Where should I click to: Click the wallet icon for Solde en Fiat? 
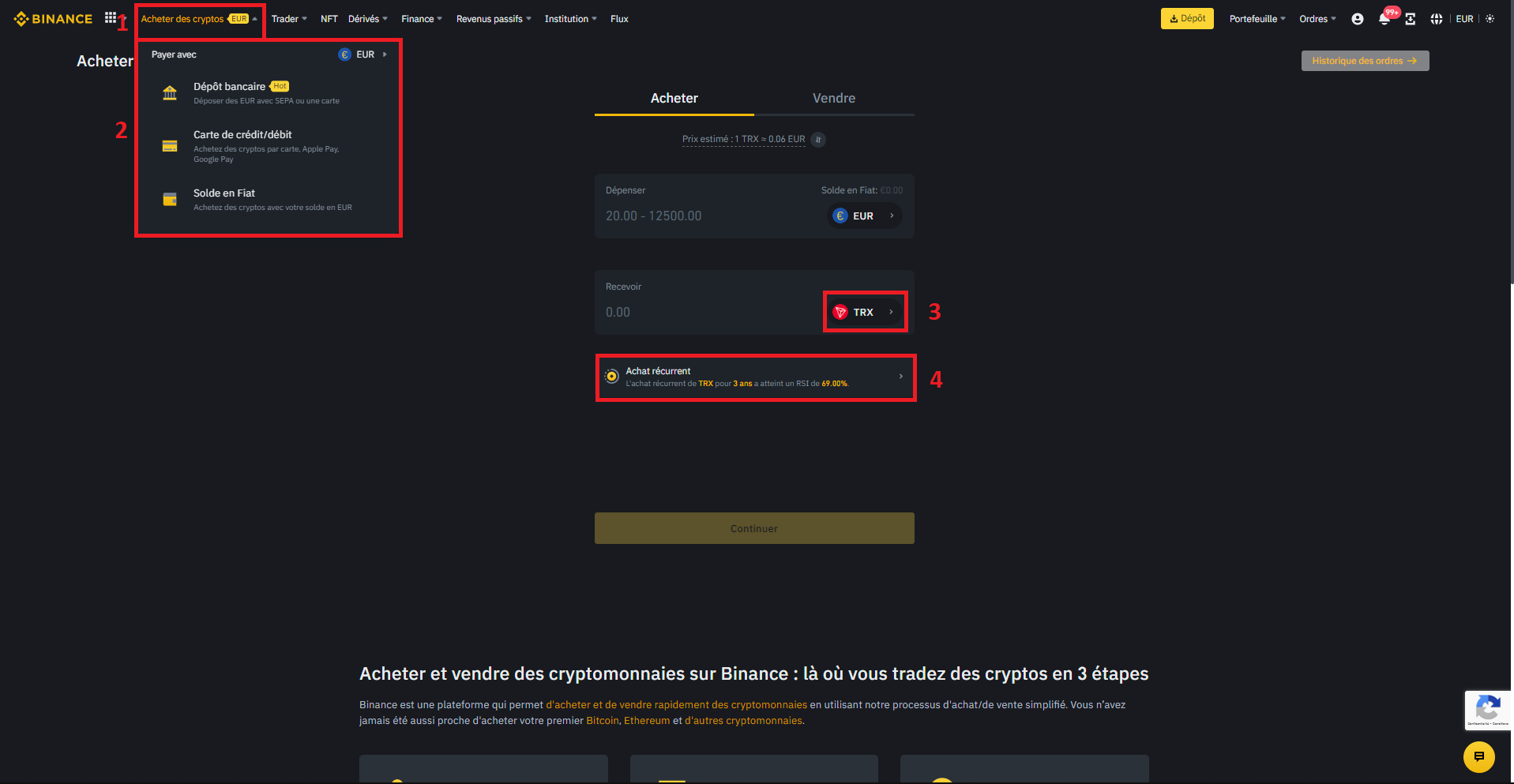click(170, 200)
